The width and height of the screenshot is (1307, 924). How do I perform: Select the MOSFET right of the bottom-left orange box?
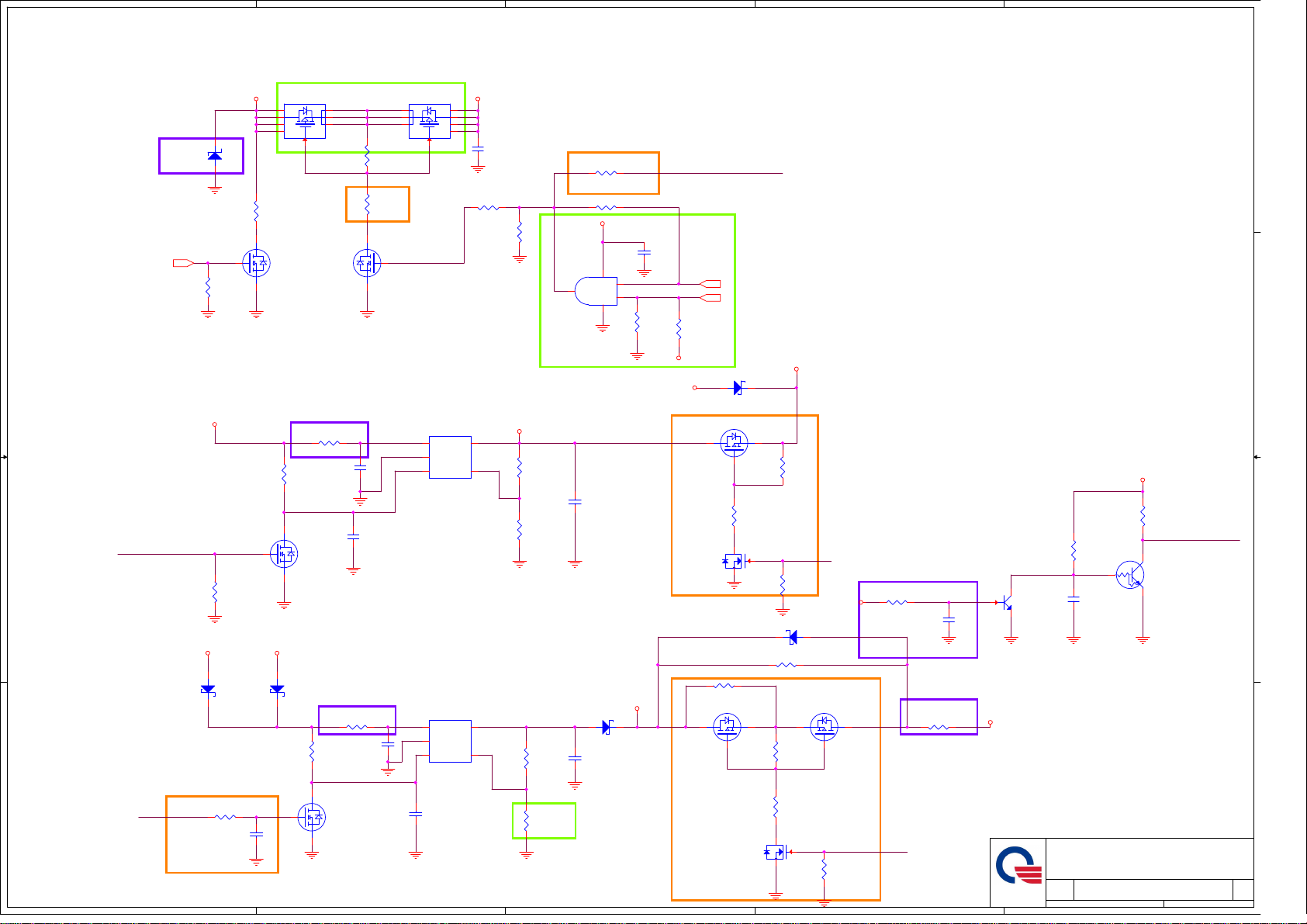(312, 817)
